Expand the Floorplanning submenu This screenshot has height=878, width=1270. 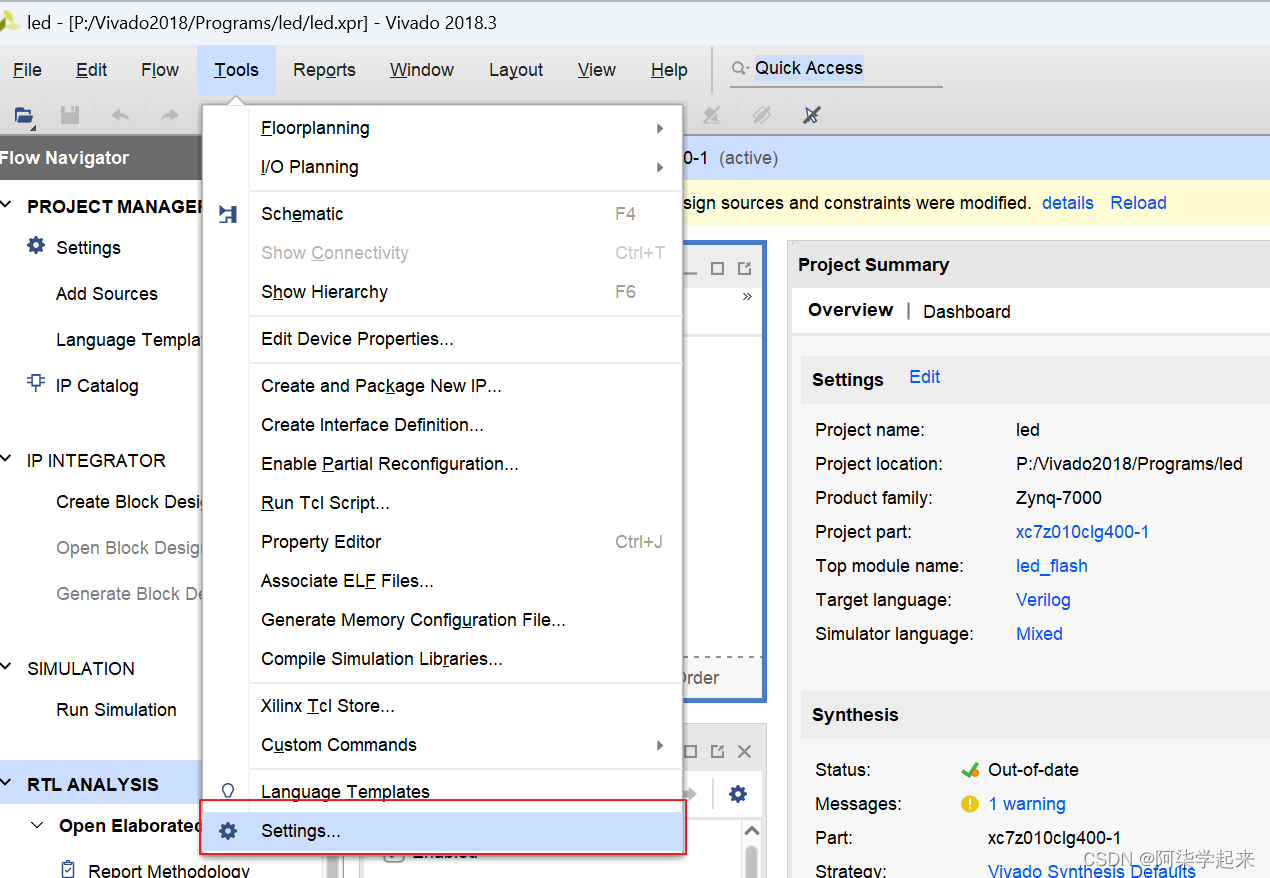coord(660,128)
